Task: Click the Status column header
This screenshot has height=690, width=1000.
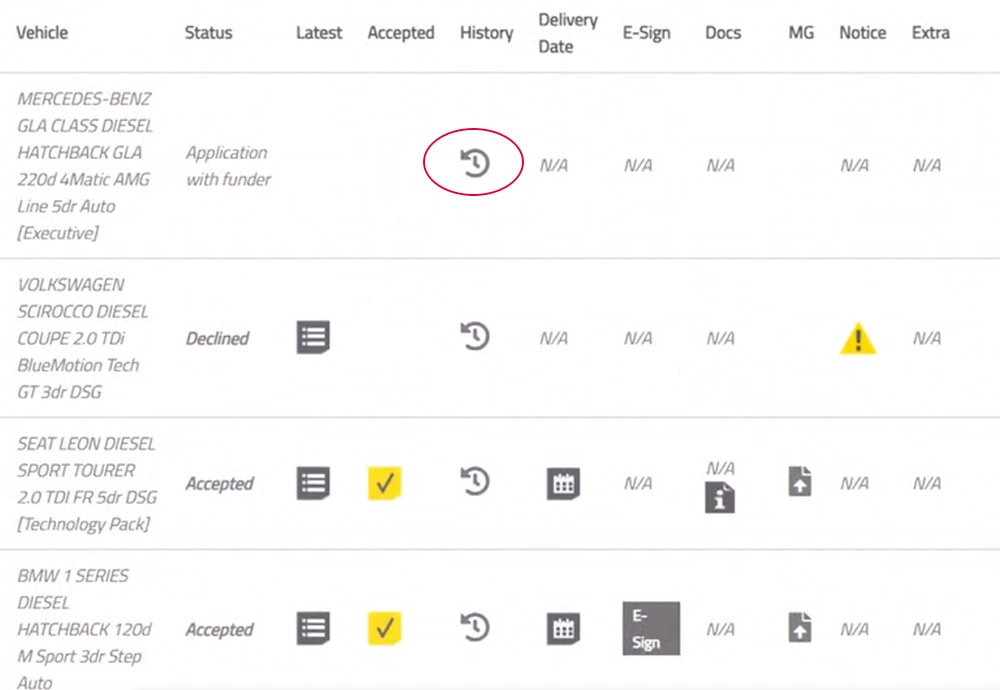Action: point(209,33)
